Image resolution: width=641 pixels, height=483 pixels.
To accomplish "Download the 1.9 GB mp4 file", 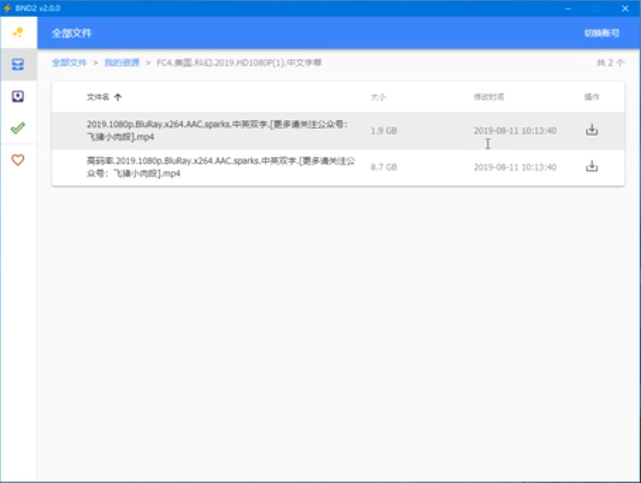I will click(x=592, y=130).
